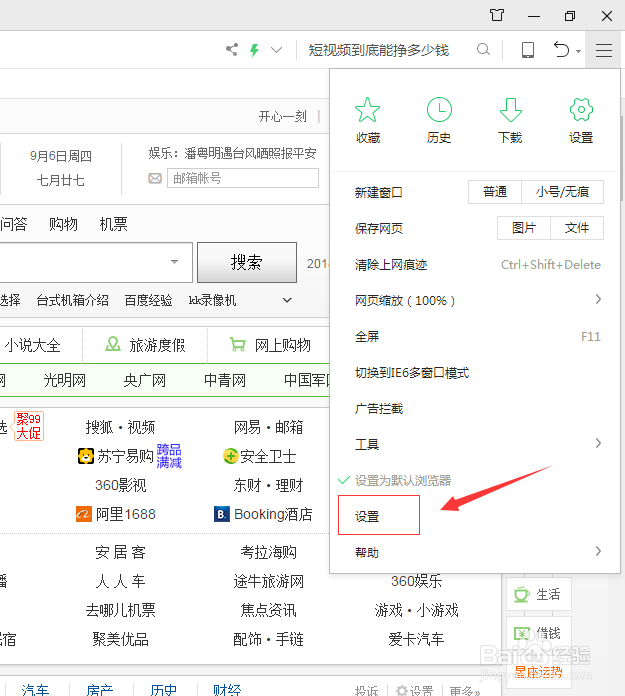Screen dimensions: 625x696
Task: Click 阿里1688 orange icon
Action: 83,514
